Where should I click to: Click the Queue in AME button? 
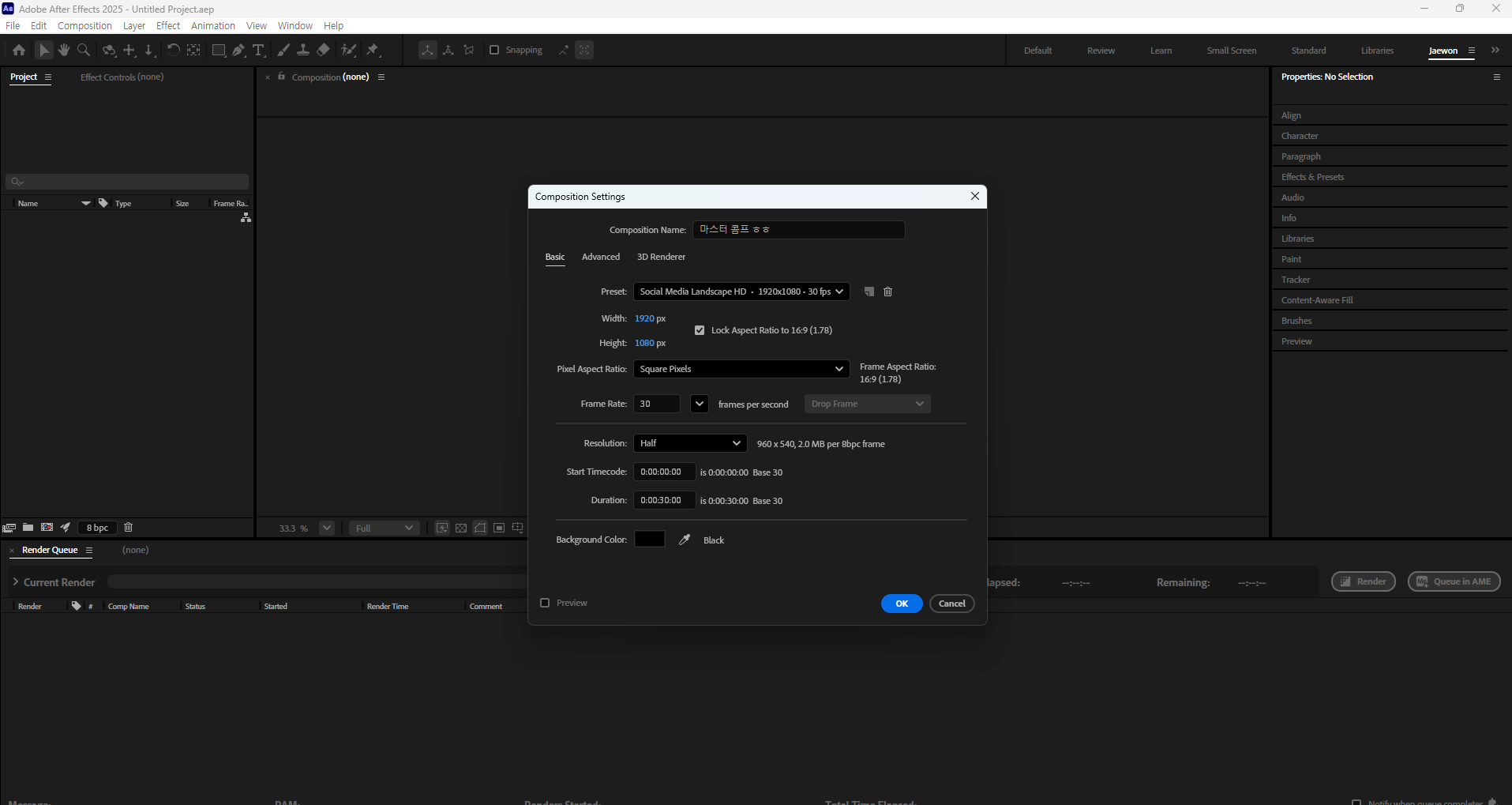1454,581
